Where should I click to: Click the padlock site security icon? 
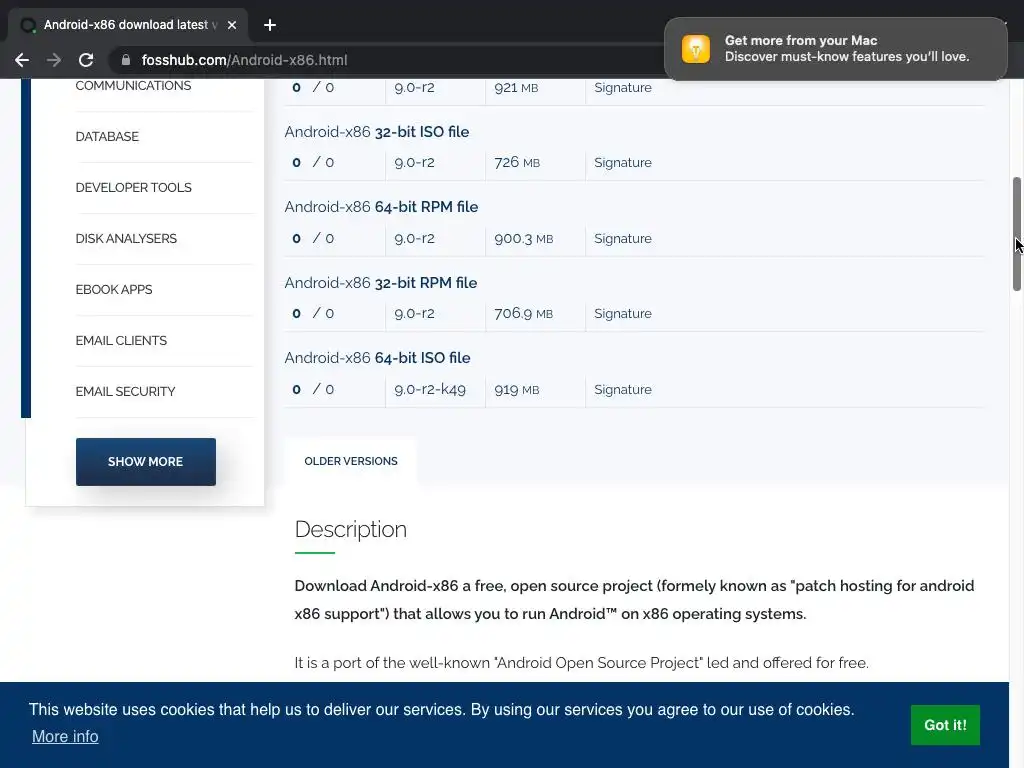click(x=126, y=60)
